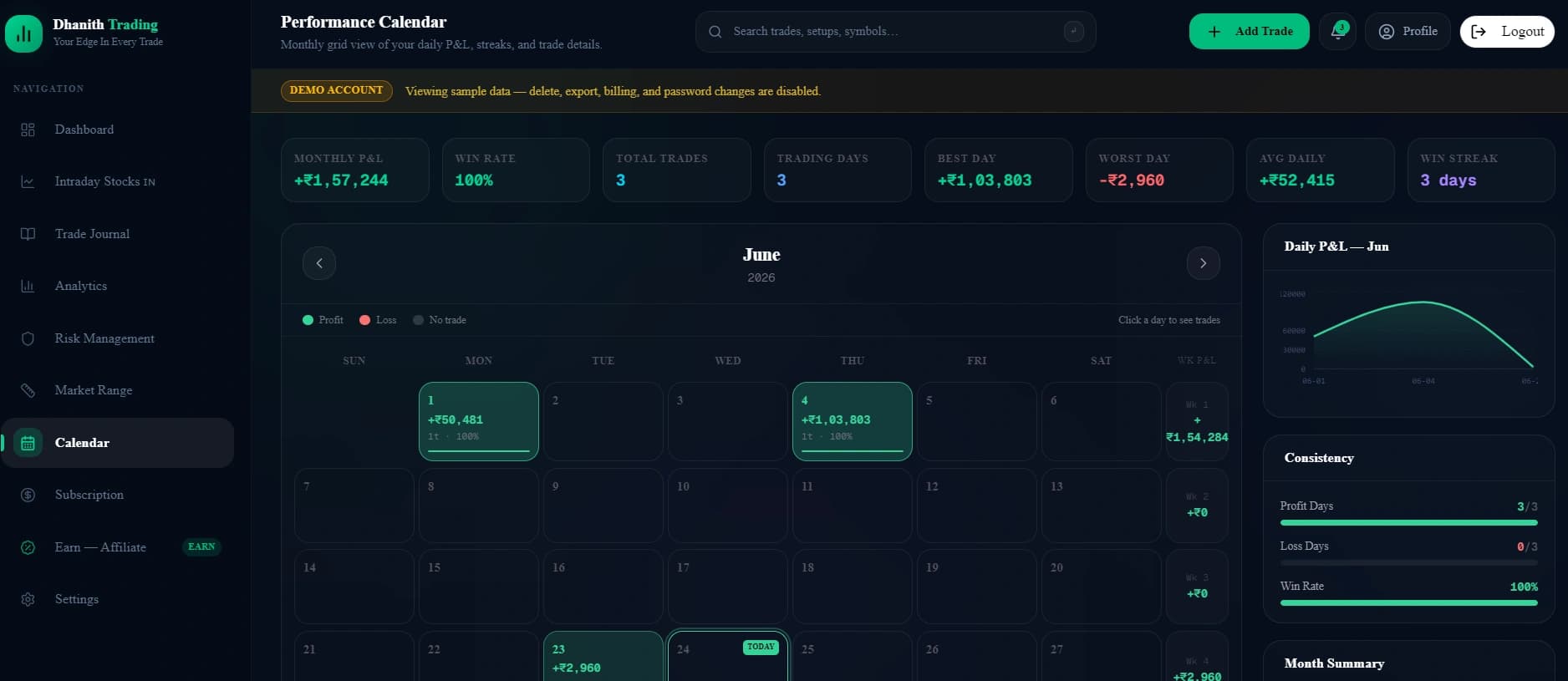
Task: Click the Trade Journal book icon
Action: (28, 234)
